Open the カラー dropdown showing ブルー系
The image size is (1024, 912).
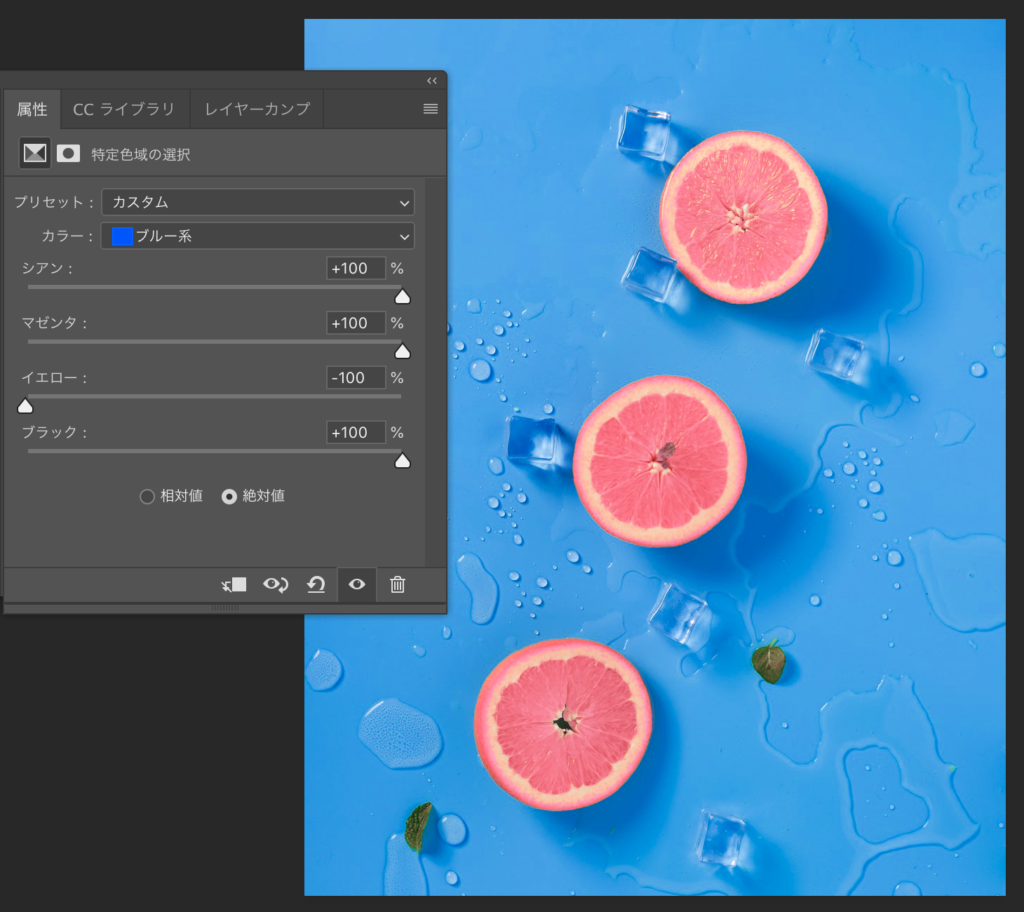(x=257, y=237)
